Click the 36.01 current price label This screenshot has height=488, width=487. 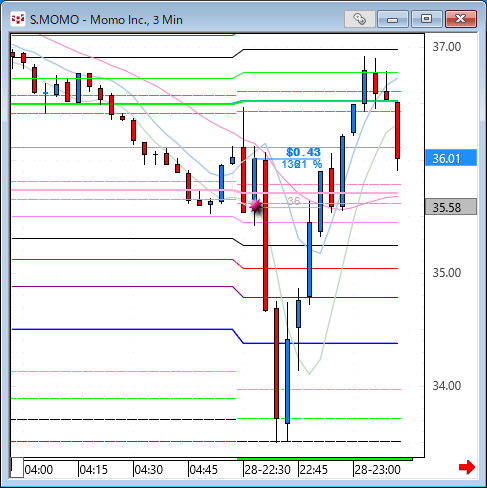451,158
